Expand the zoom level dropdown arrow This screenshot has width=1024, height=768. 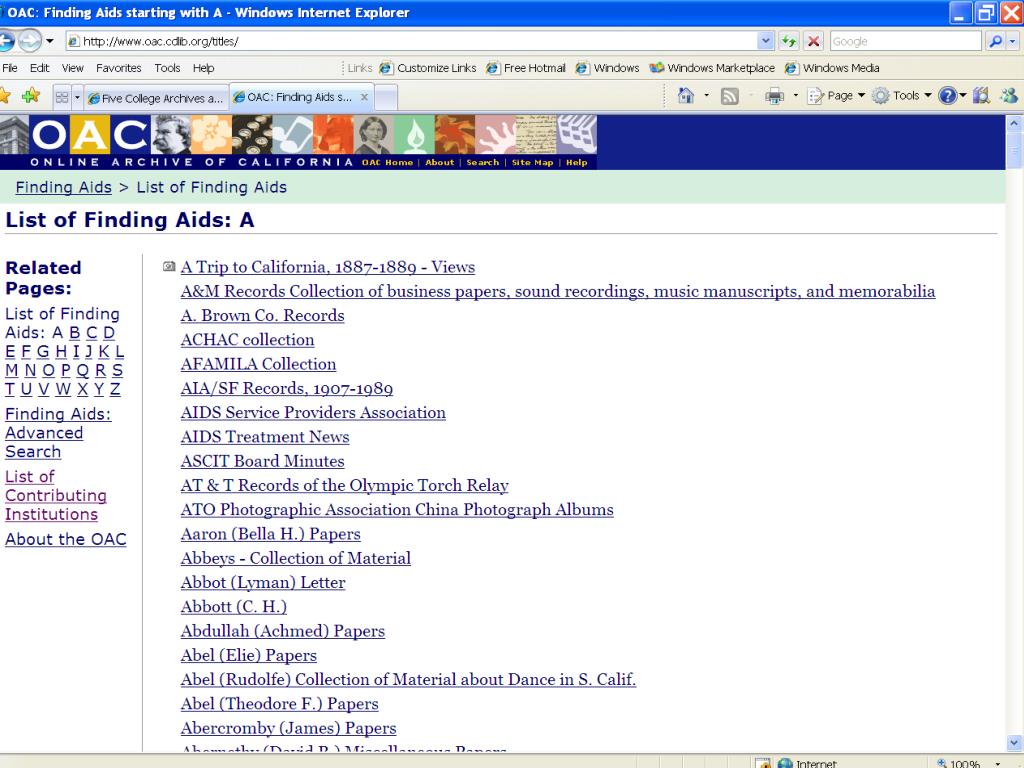997,763
